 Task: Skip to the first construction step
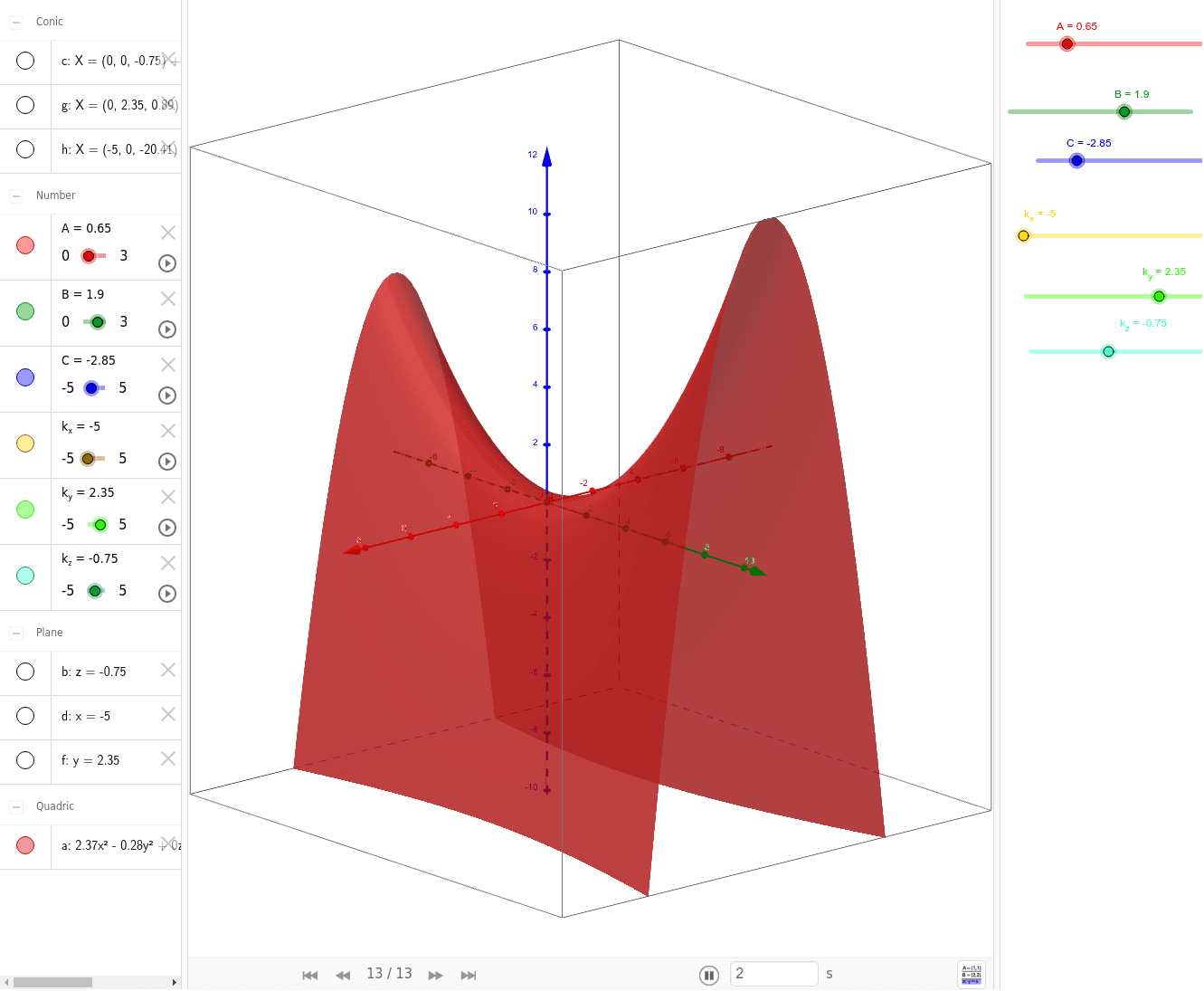[309, 975]
